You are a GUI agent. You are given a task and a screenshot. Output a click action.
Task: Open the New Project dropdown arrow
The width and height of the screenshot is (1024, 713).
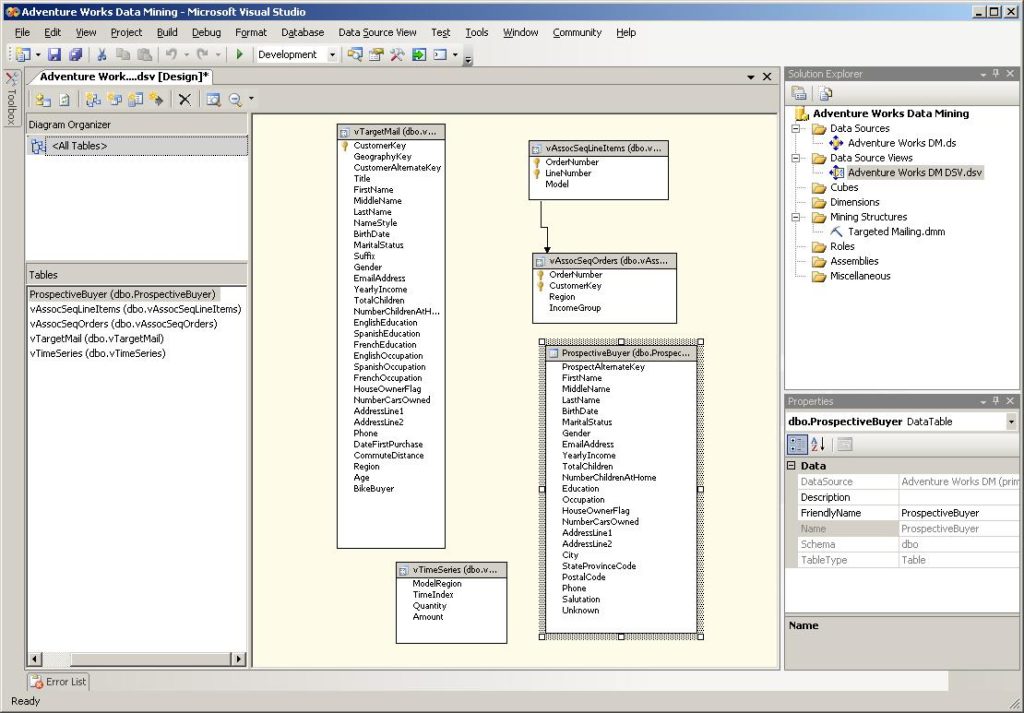pyautogui.click(x=38, y=55)
